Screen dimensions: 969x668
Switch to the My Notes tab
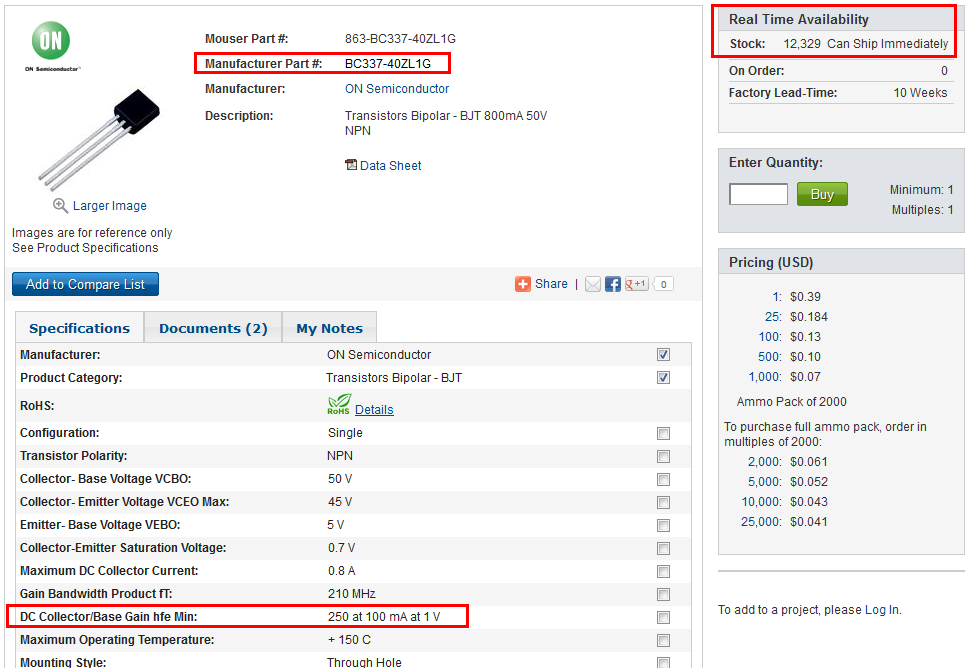point(329,328)
